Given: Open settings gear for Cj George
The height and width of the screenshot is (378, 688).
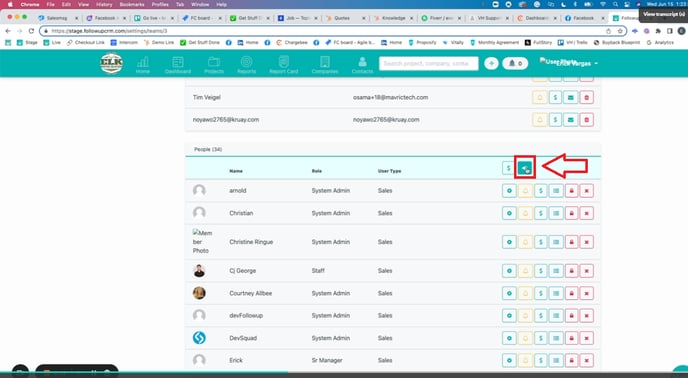Looking at the screenshot, I should (509, 271).
